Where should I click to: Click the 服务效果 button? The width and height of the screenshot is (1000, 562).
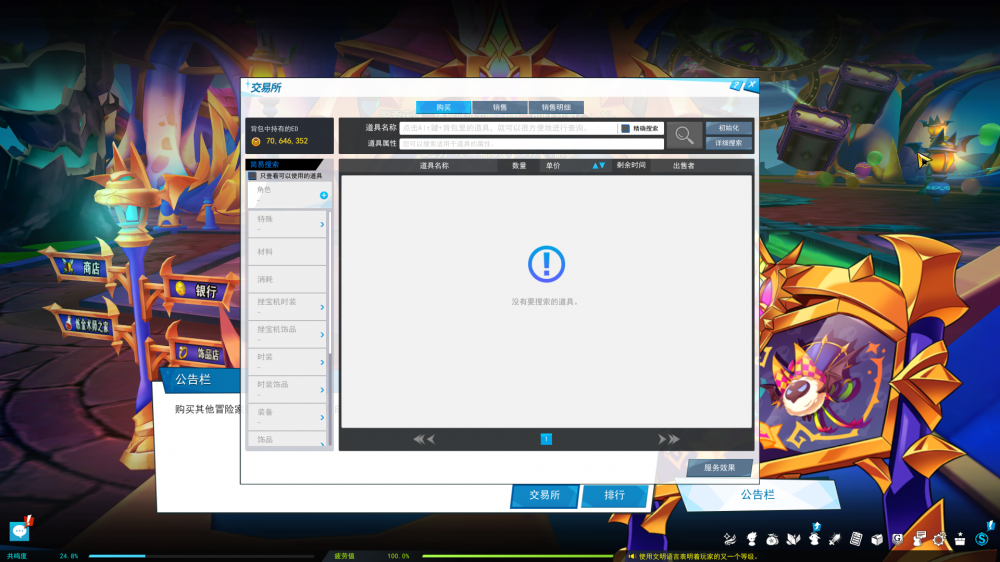pos(719,468)
